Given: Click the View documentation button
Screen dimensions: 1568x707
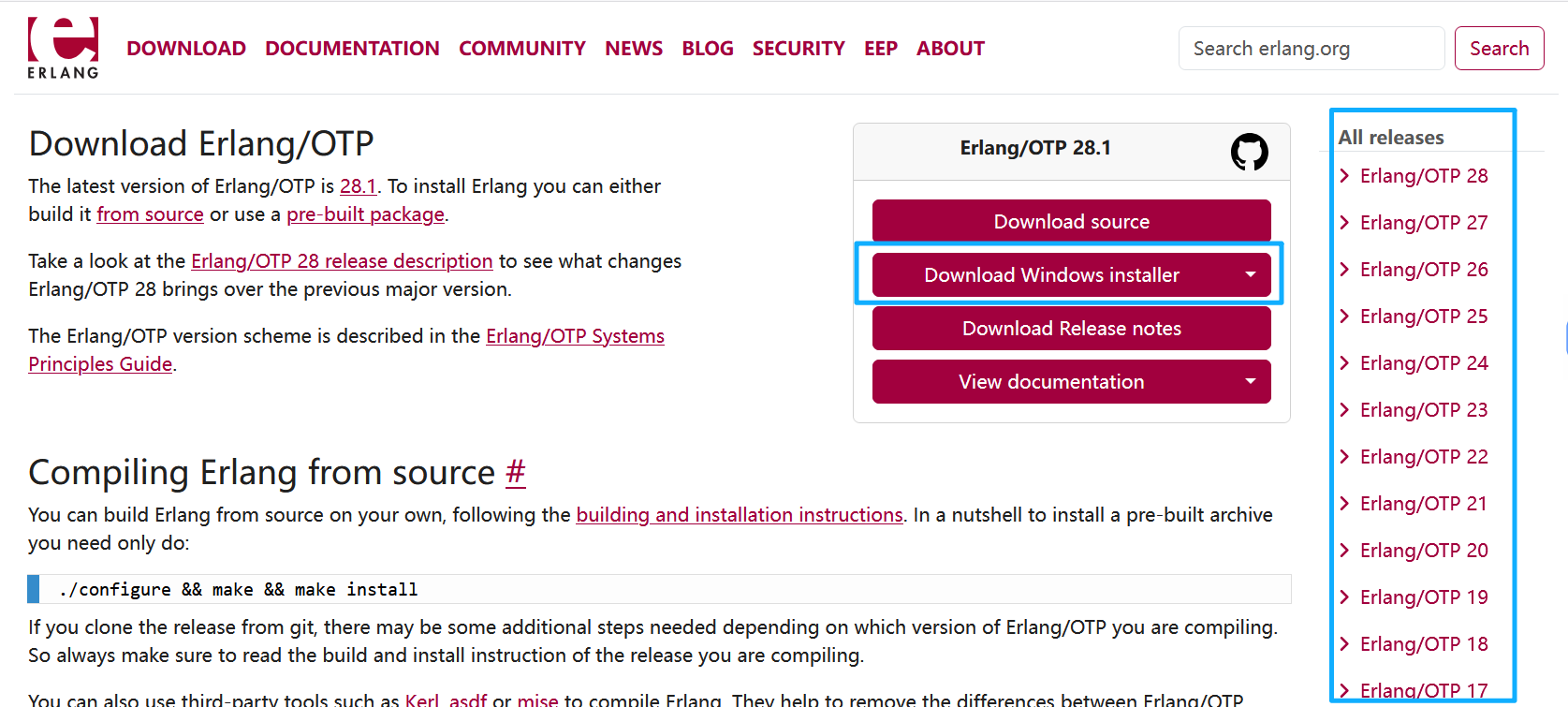Looking at the screenshot, I should click(1051, 382).
